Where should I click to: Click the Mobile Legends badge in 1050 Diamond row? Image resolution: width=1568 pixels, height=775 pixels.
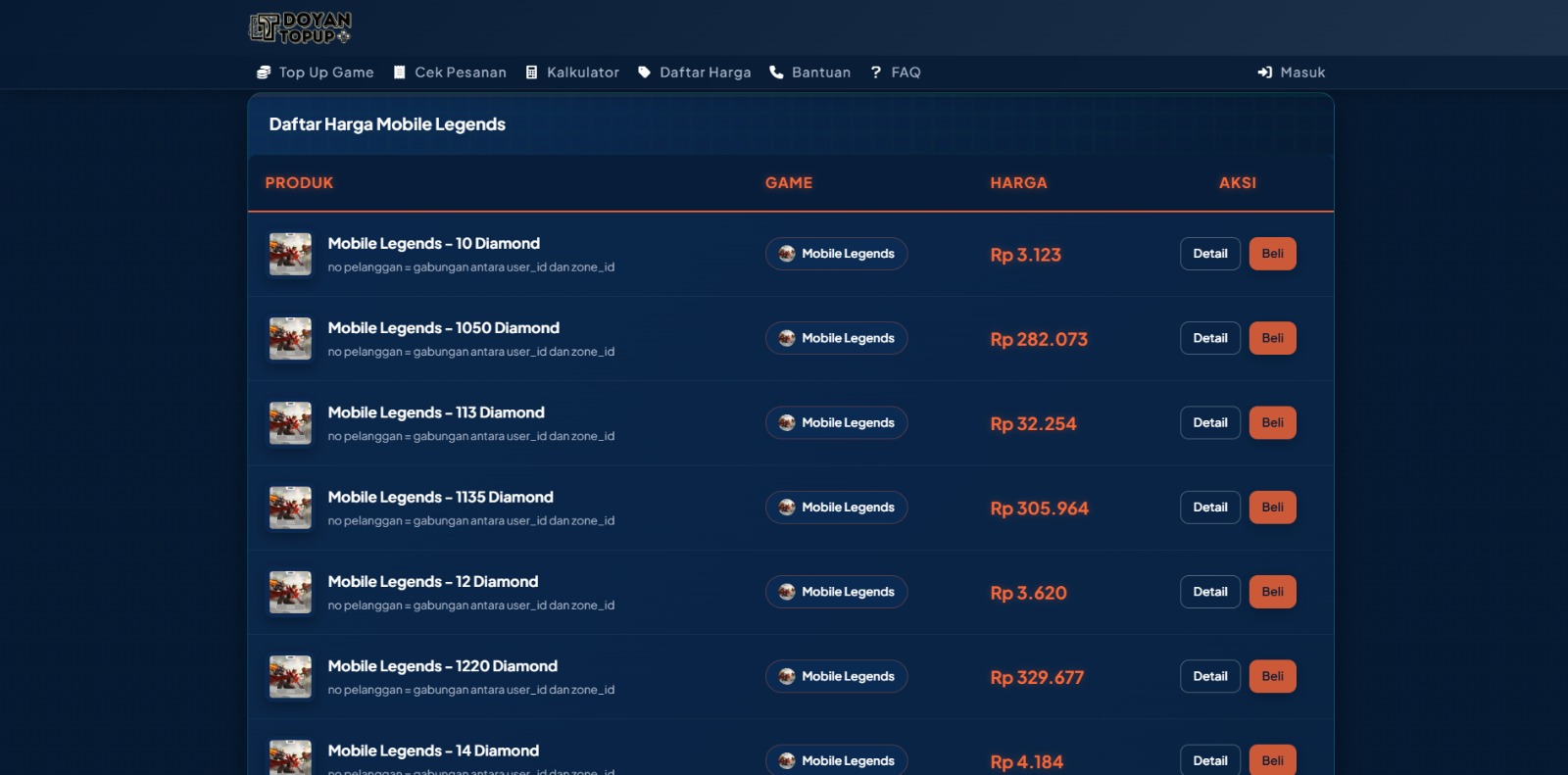tap(836, 338)
